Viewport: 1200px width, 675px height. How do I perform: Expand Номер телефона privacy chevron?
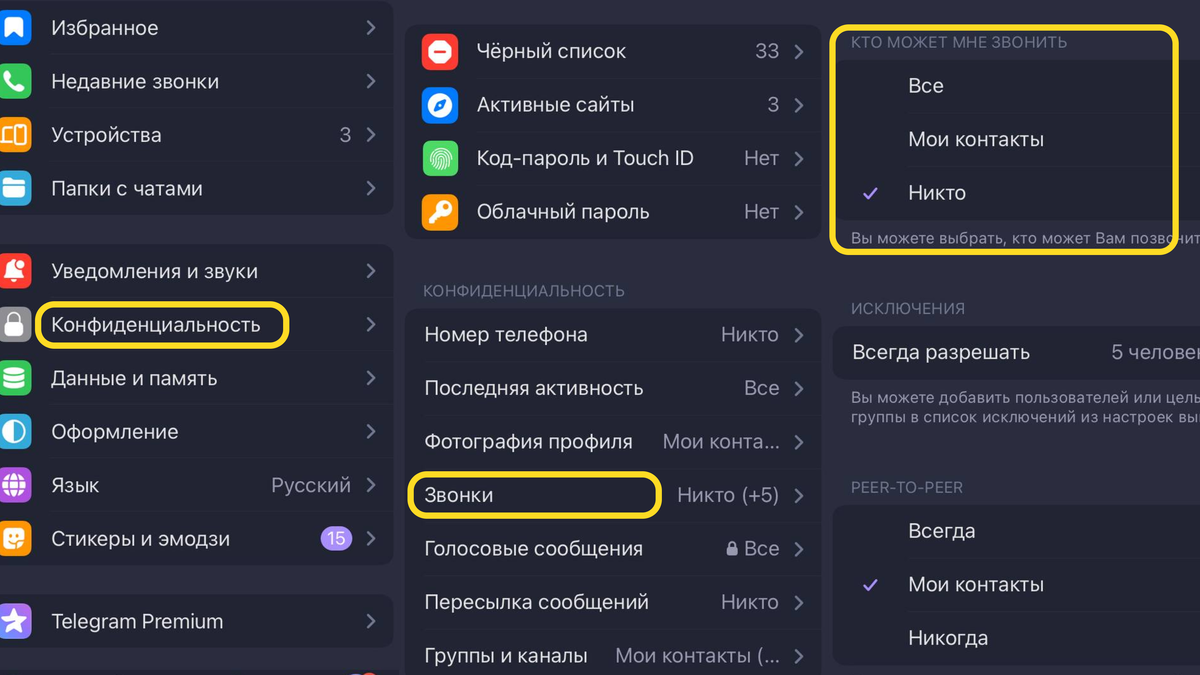(x=799, y=335)
